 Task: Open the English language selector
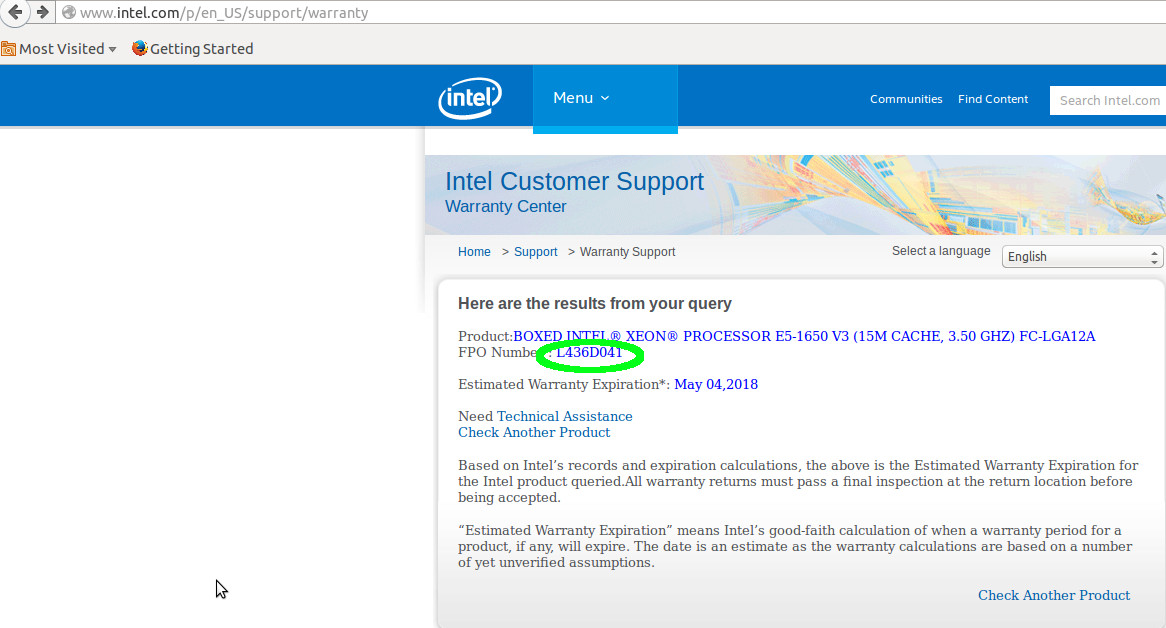pyautogui.click(x=1082, y=257)
